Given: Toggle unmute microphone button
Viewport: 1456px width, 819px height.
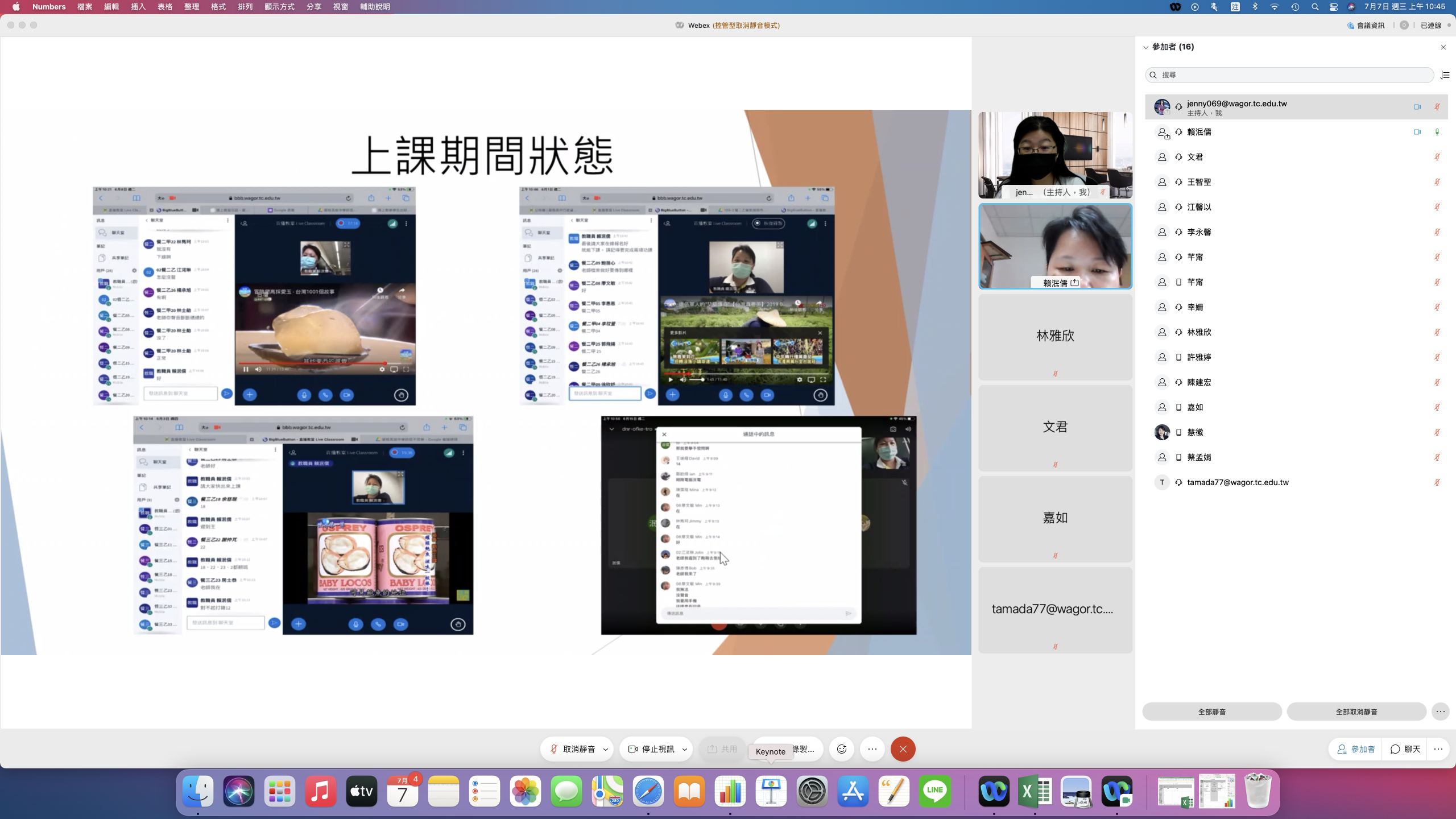Looking at the screenshot, I should 573,749.
